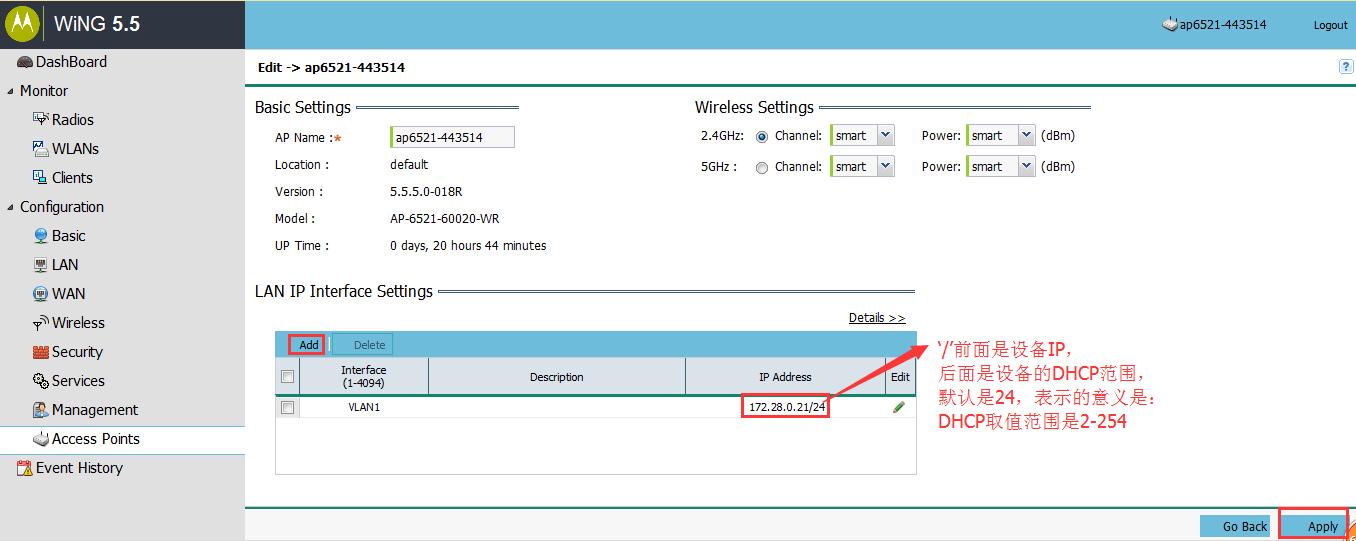Screen dimensions: 1356x541
Task: Click the Radios icon in sidebar
Action: pyautogui.click(x=41, y=119)
